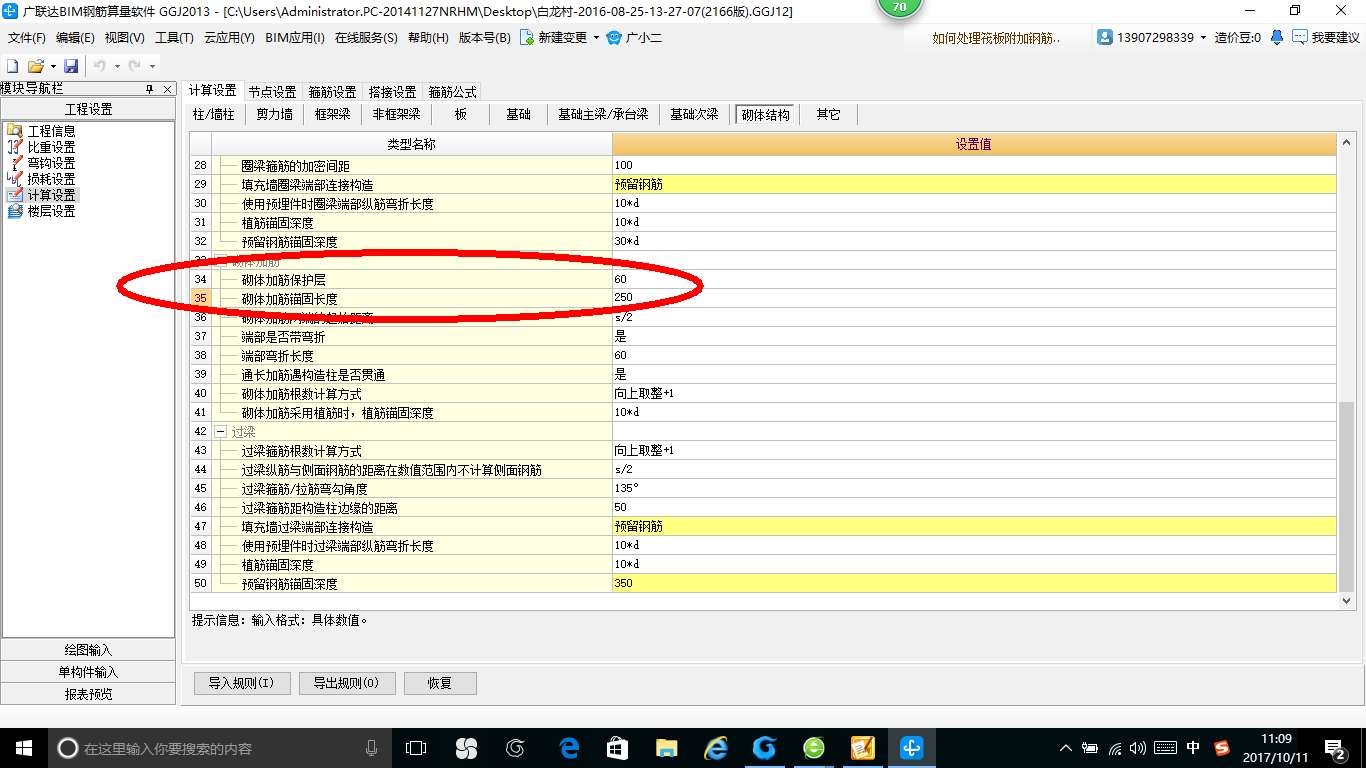Click the 导出规则(O) button
This screenshot has height=768, width=1366.
pos(346,683)
